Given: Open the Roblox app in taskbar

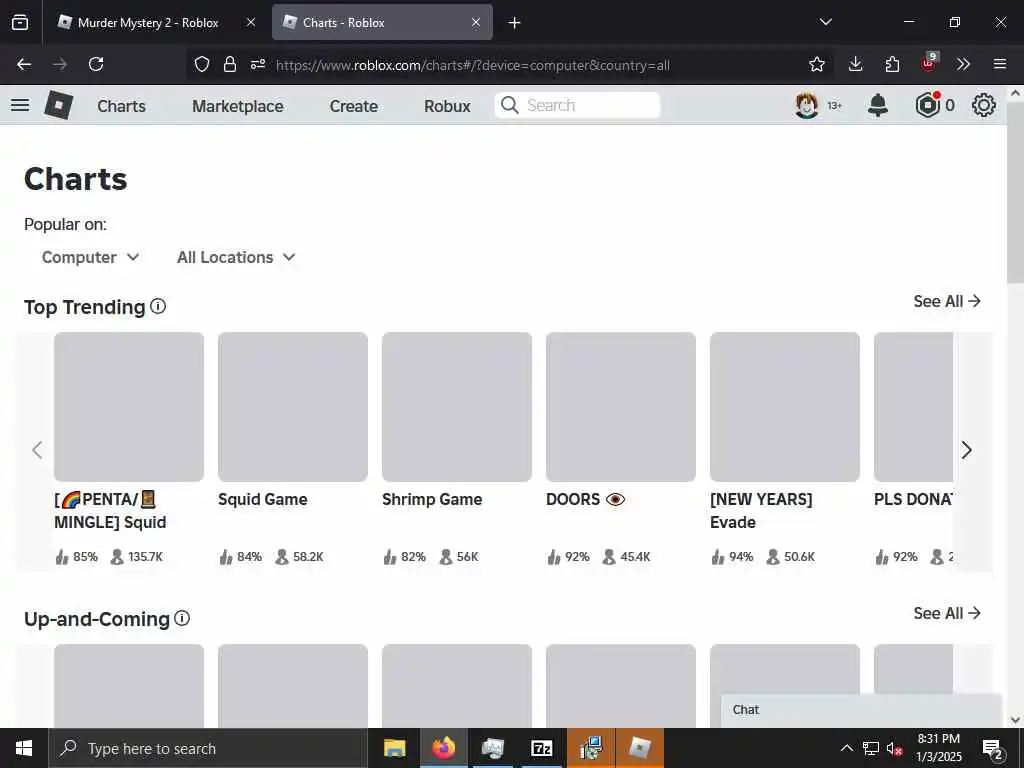Looking at the screenshot, I should 639,748.
